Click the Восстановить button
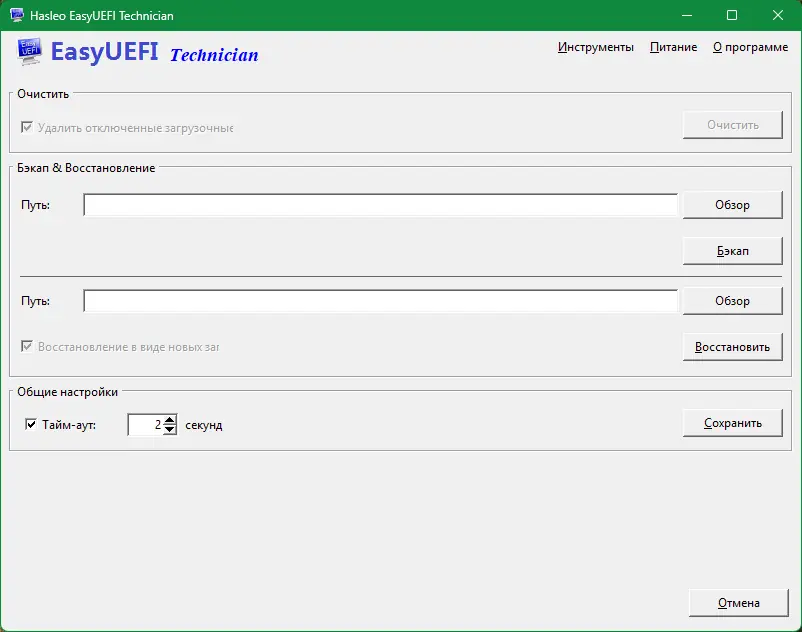This screenshot has height=632, width=802. click(x=732, y=347)
